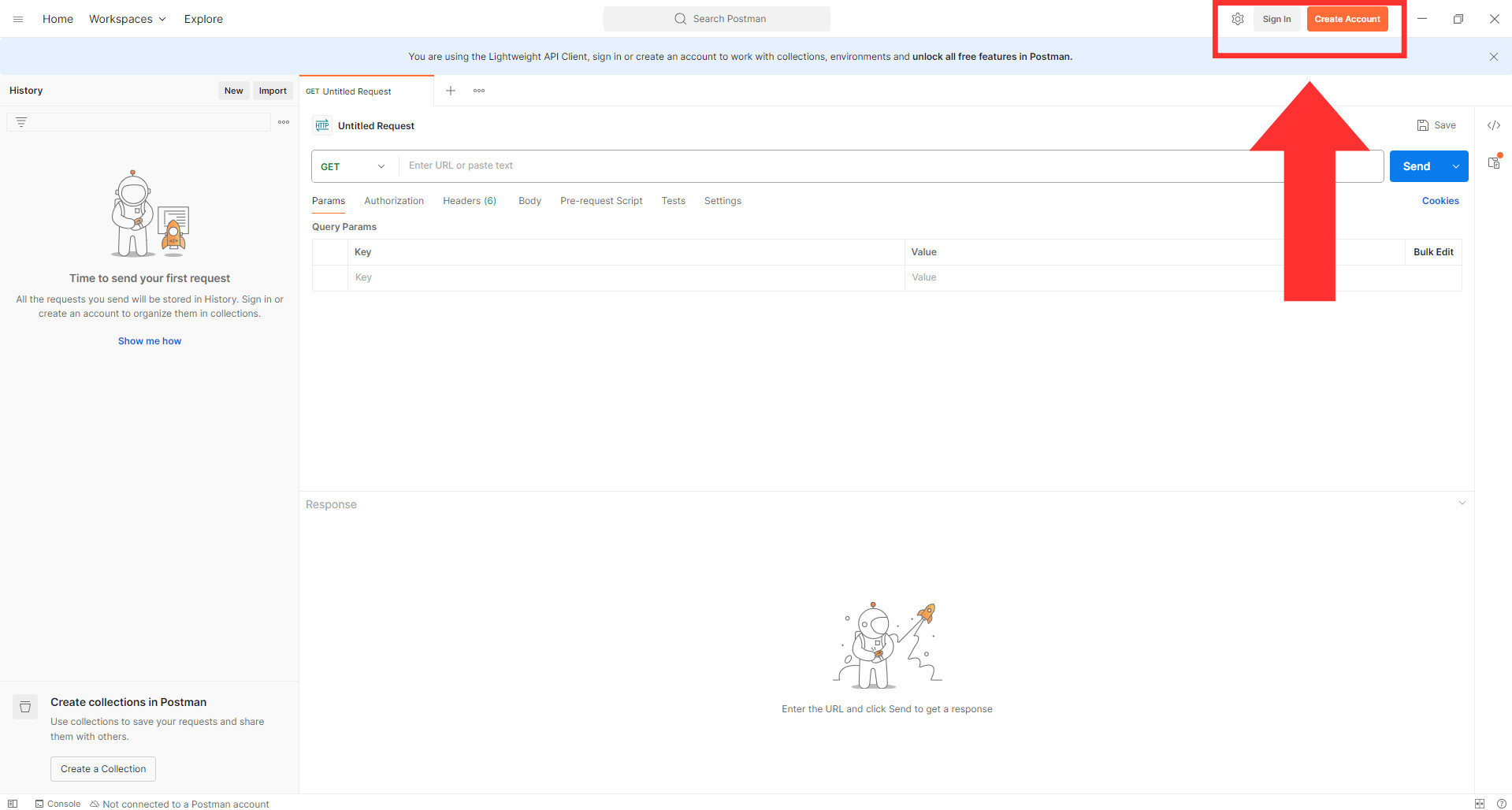Open Workspaces dropdown
The height and width of the screenshot is (810, 1512).
(x=127, y=19)
